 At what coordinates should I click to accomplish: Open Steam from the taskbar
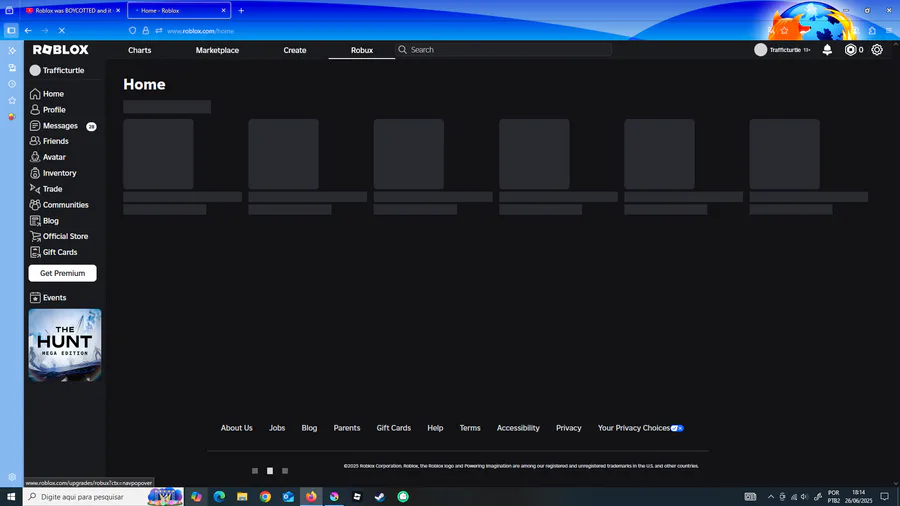click(x=380, y=497)
